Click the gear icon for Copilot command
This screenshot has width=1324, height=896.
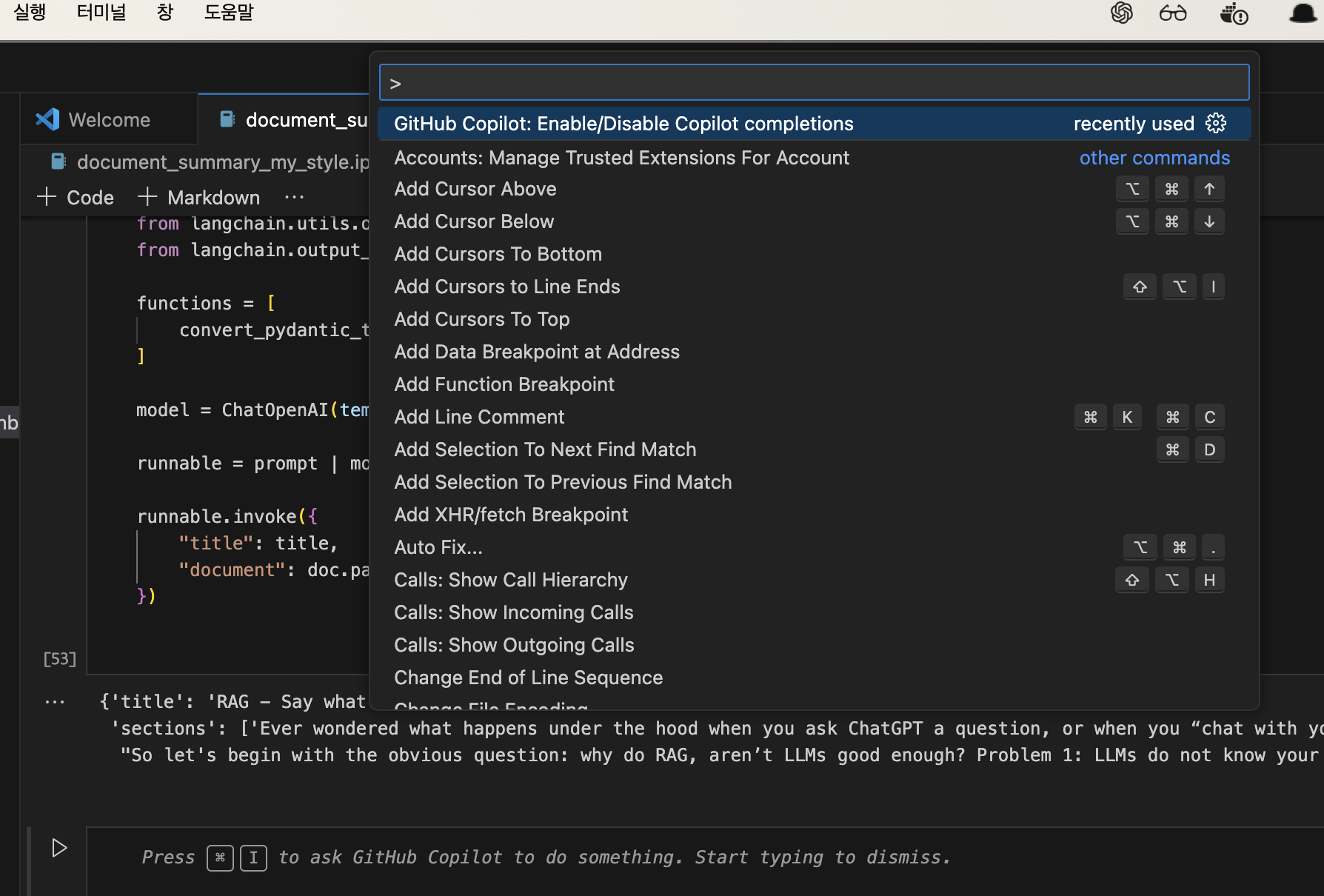coord(1216,123)
